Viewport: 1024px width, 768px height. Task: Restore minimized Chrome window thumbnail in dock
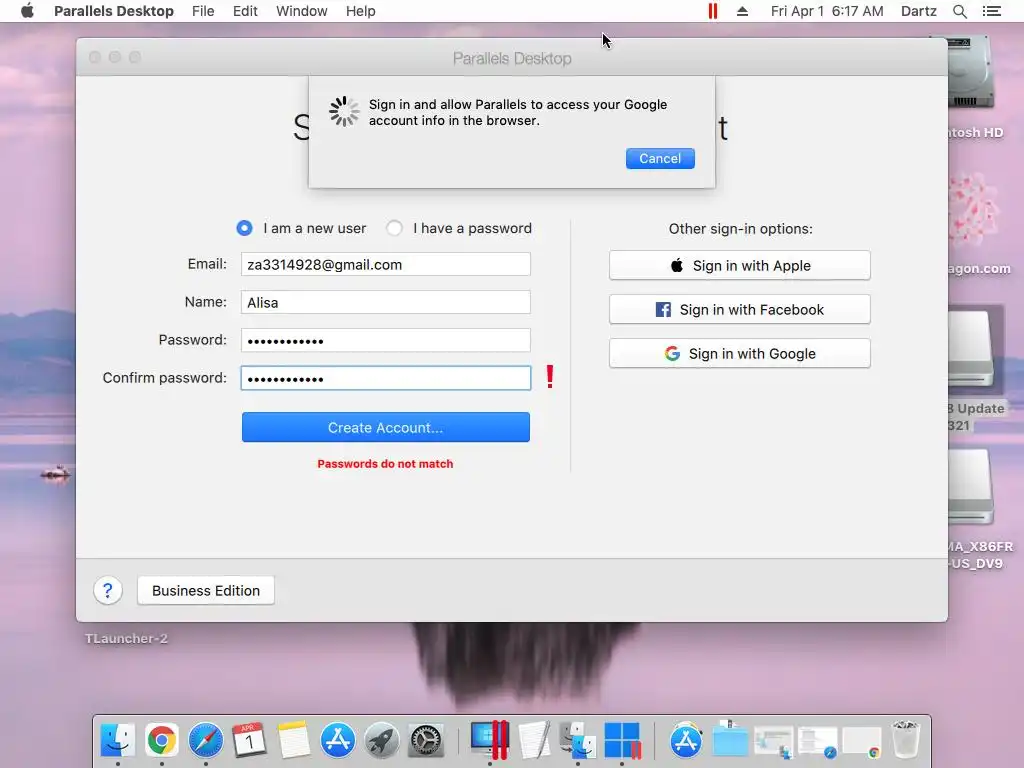click(x=862, y=743)
